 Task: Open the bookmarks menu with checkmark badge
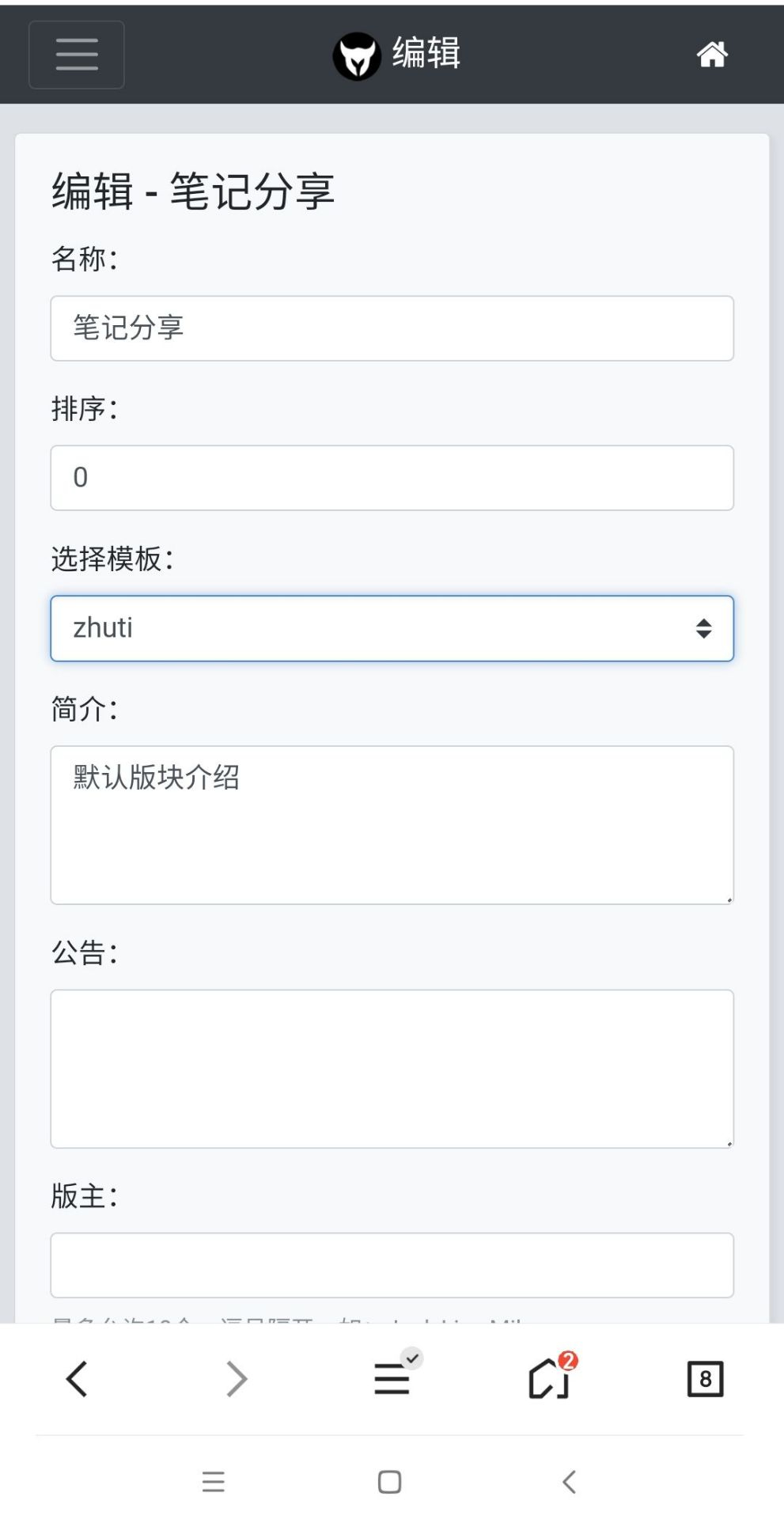(392, 1378)
